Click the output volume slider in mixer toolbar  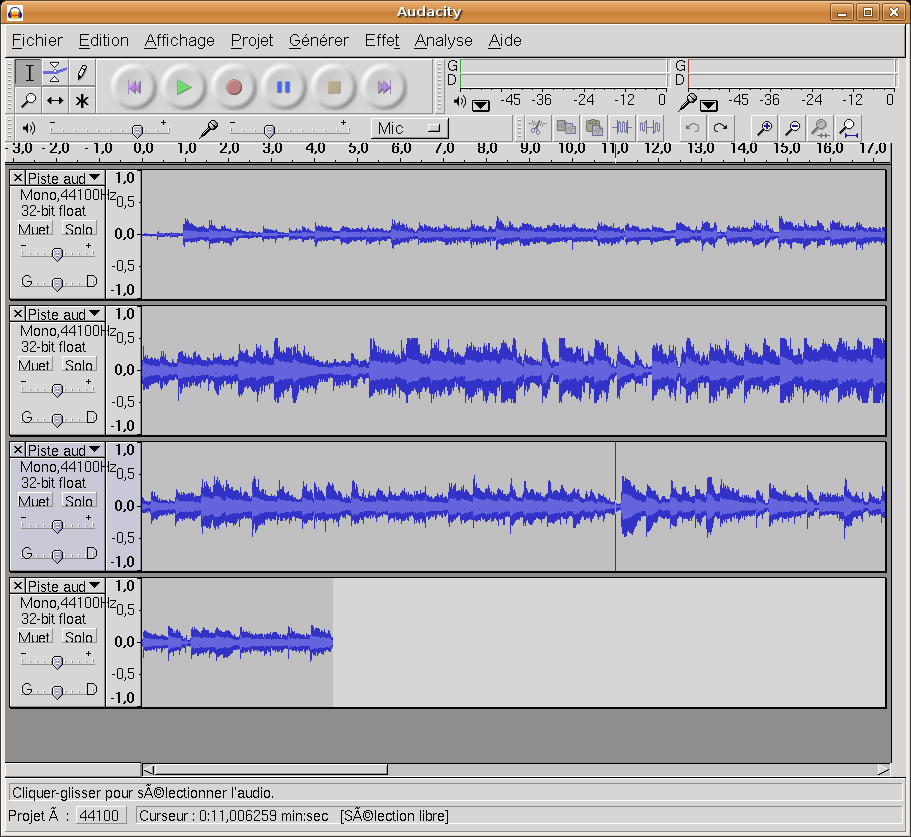[109, 128]
